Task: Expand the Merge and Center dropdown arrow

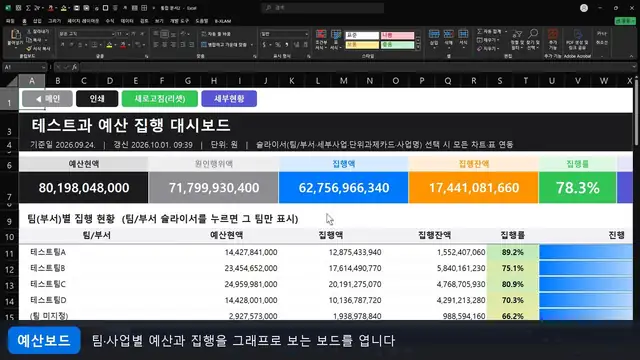Action: (x=251, y=44)
